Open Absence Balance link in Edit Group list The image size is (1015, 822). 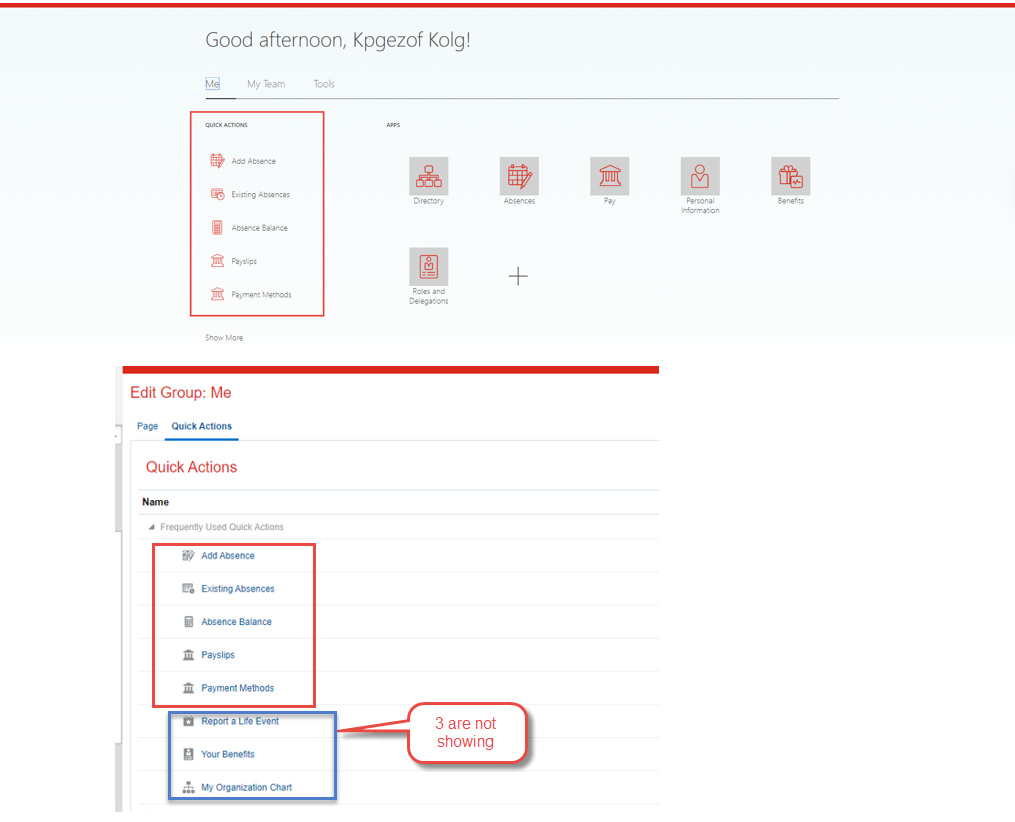pos(236,621)
